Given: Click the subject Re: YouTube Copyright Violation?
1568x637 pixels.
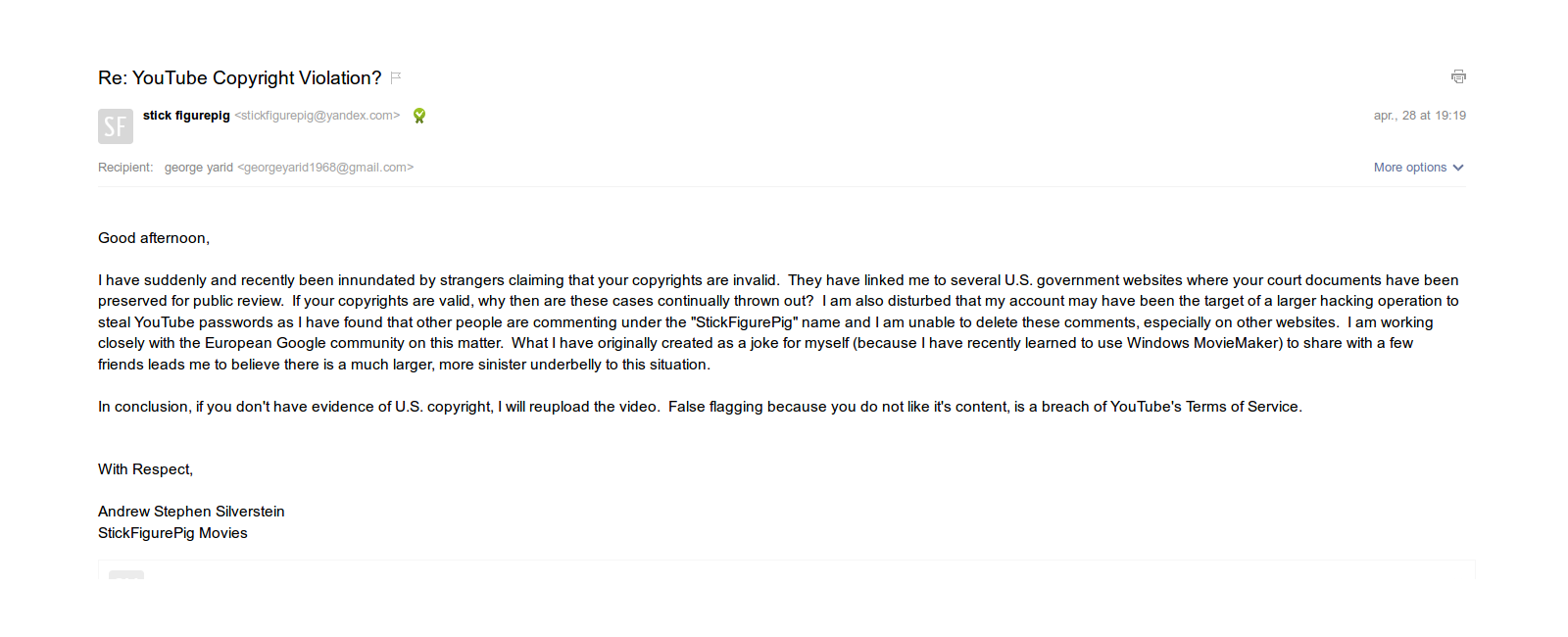Looking at the screenshot, I should (239, 78).
